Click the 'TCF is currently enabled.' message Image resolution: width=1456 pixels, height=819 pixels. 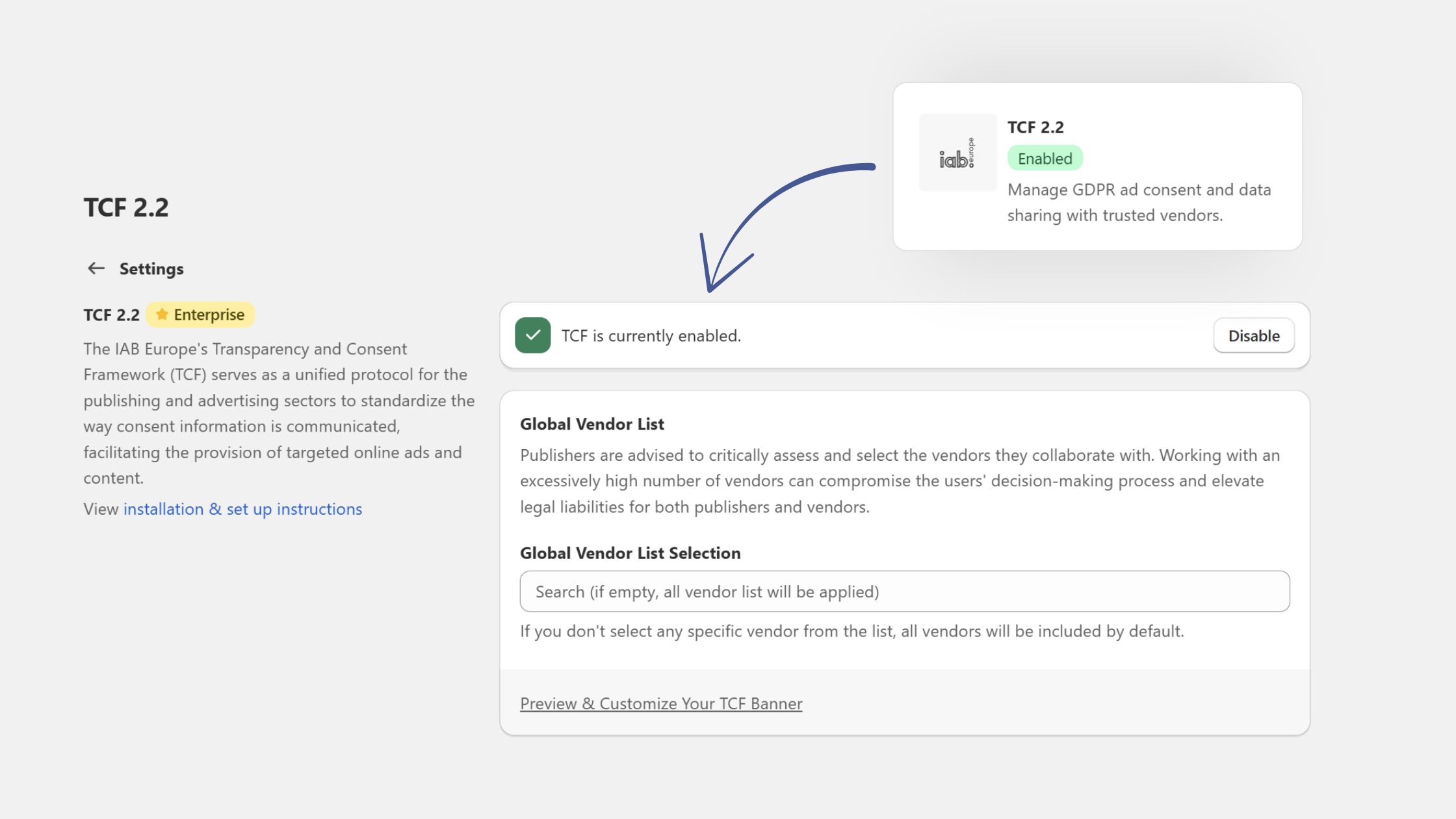[651, 335]
